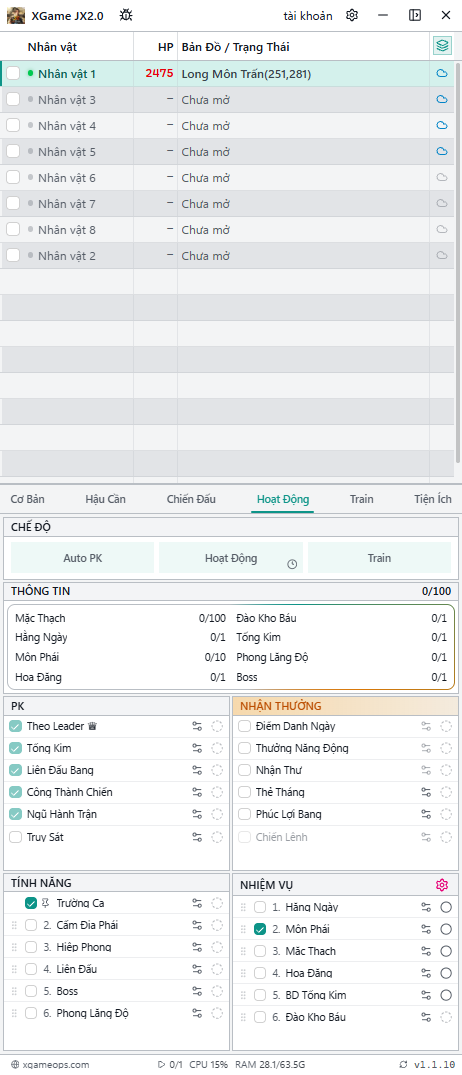Uncheck Theo Leader in PK

click(16, 726)
